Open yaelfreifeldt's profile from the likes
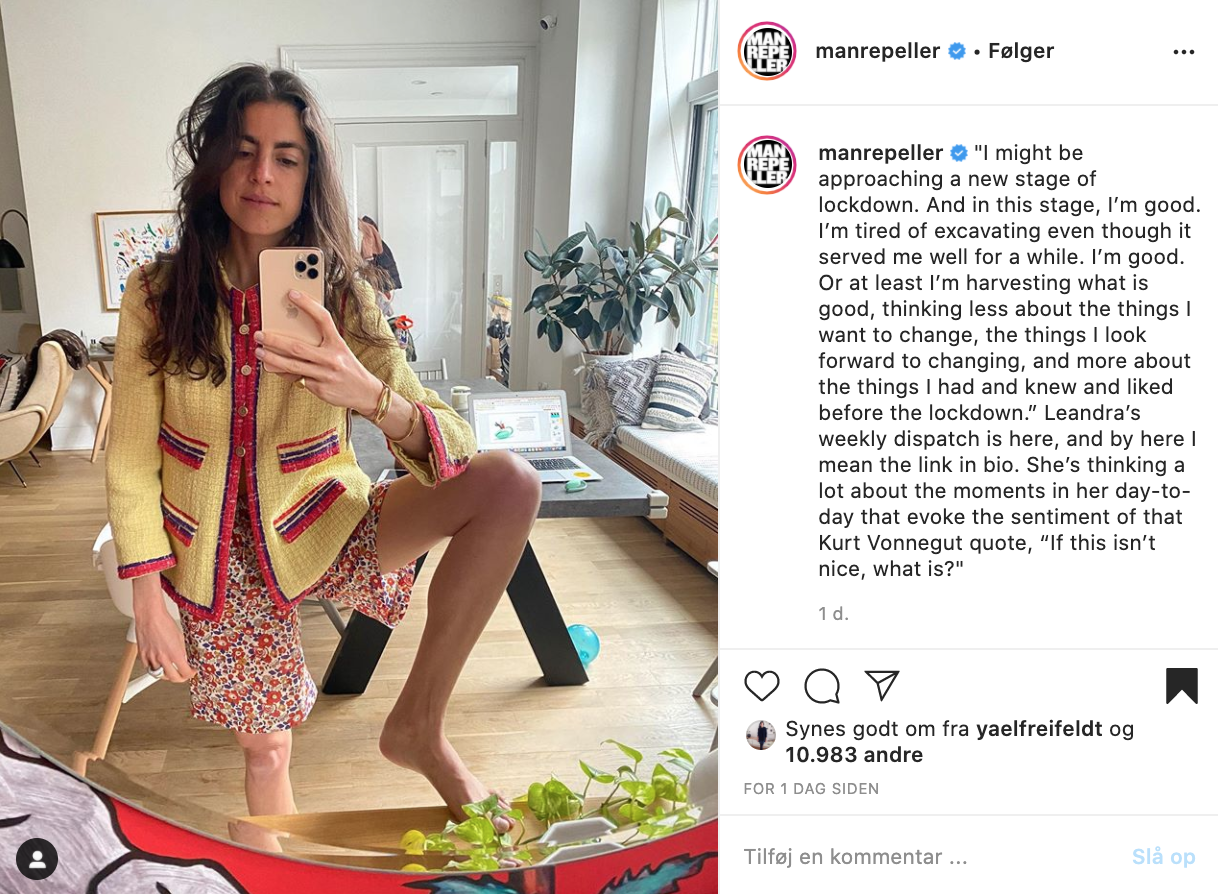This screenshot has width=1218, height=894. coord(1041,729)
